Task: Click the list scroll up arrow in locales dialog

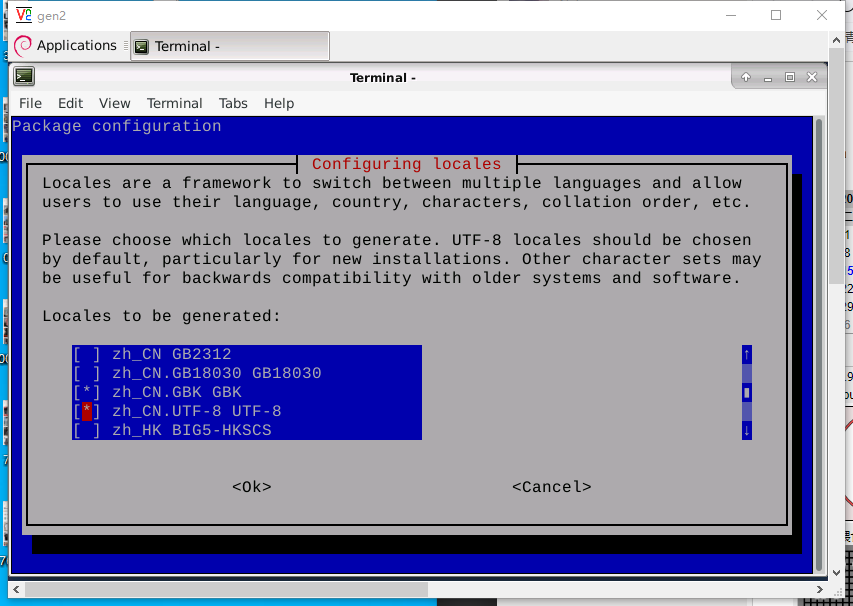Action: (747, 355)
